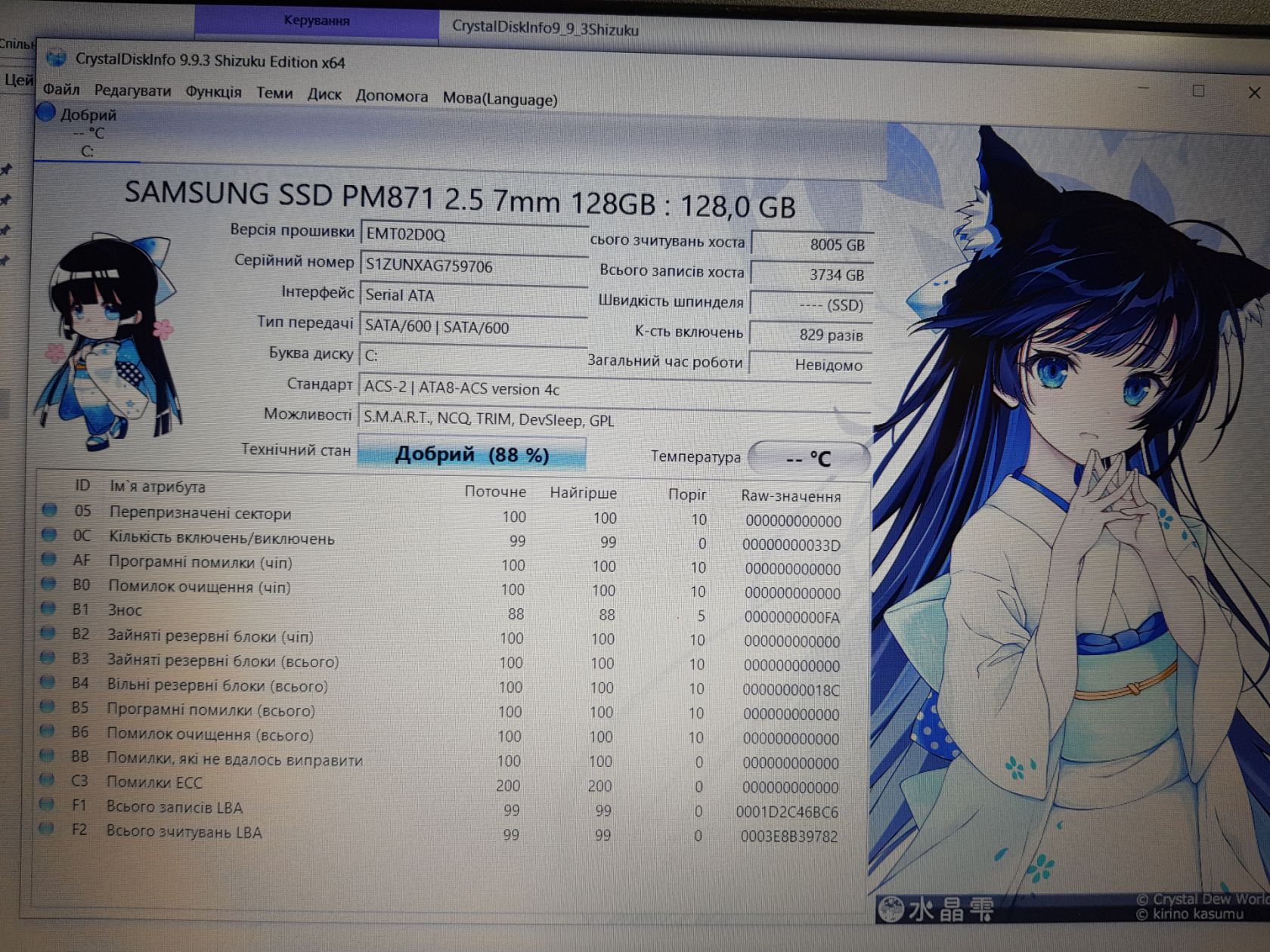This screenshot has width=1270, height=952.
Task: Click the power-on count 829 разів
Action: tap(811, 335)
